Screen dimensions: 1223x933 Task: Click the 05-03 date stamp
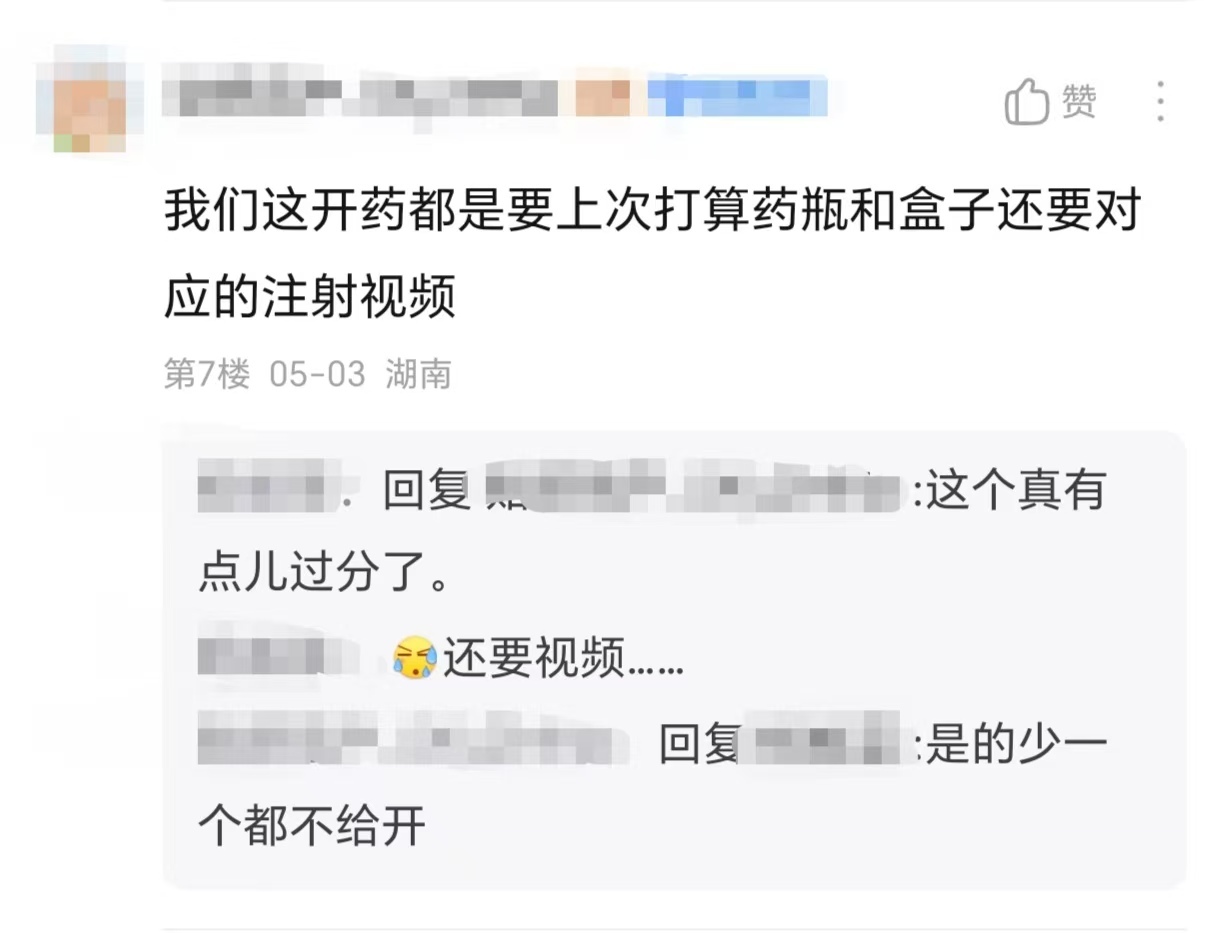[318, 375]
